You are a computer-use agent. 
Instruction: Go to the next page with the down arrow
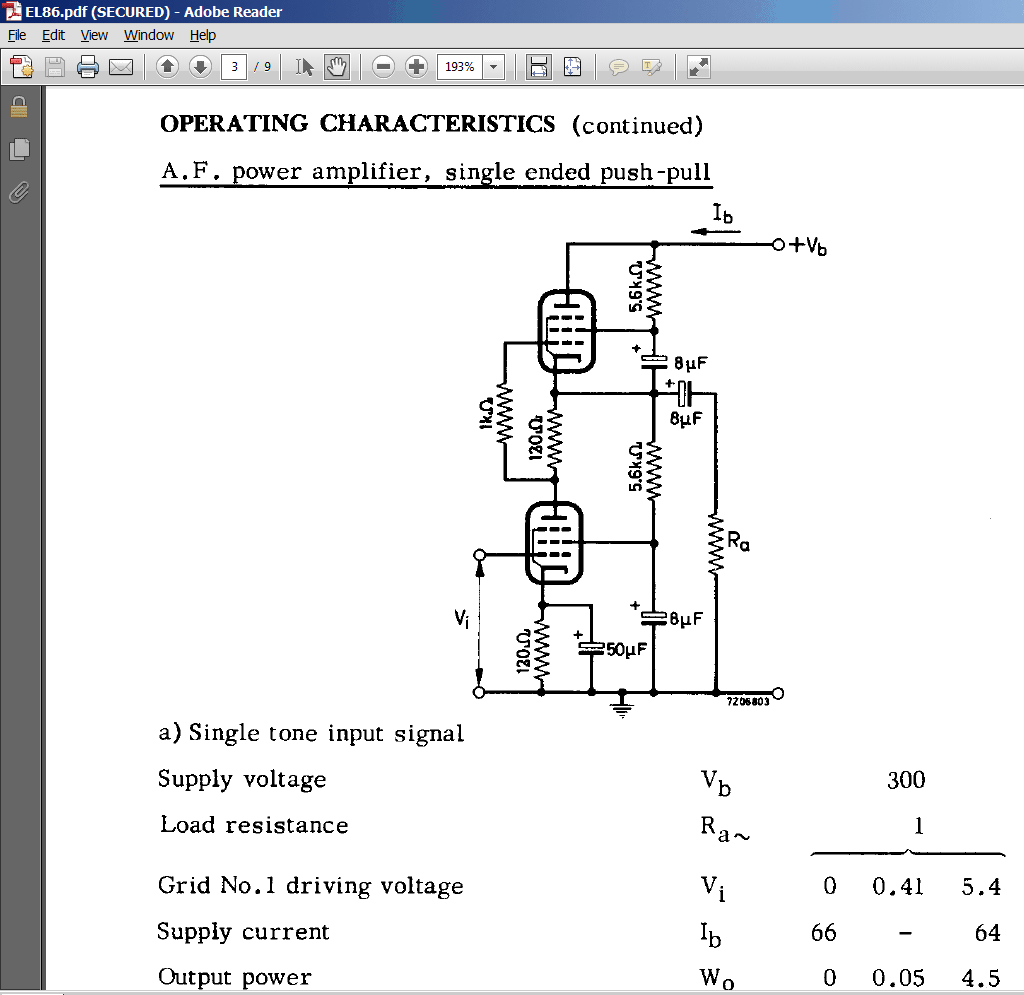click(x=200, y=67)
